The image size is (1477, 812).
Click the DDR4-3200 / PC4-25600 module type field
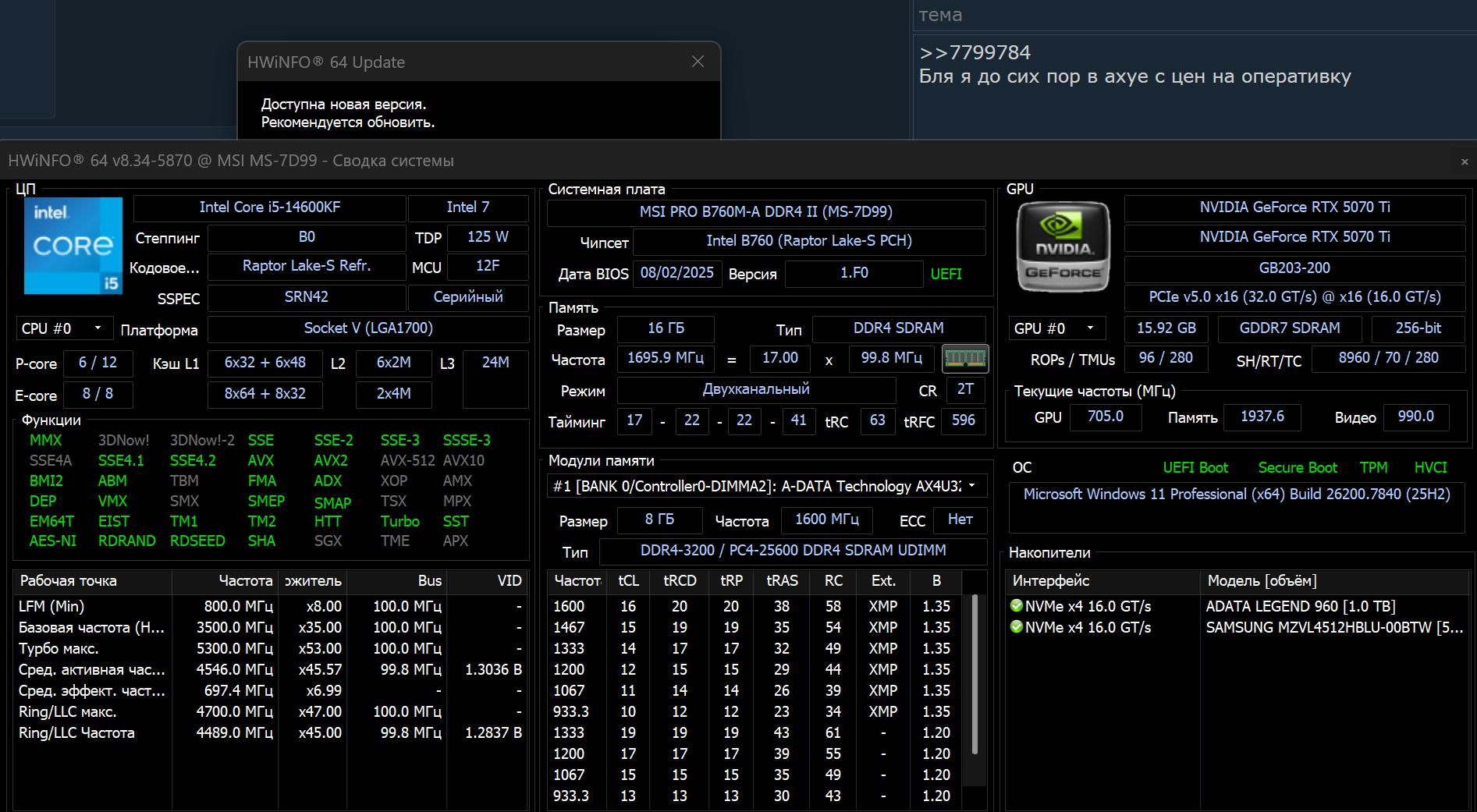click(794, 551)
